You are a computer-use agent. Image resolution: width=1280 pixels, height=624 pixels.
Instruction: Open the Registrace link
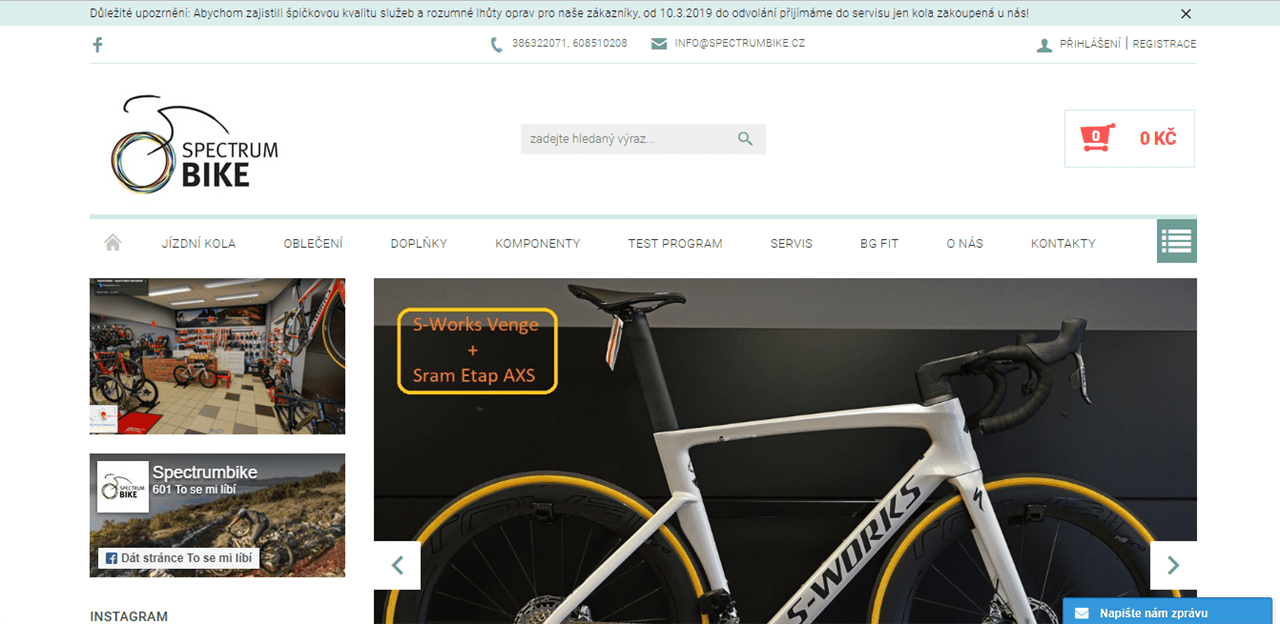point(1164,44)
